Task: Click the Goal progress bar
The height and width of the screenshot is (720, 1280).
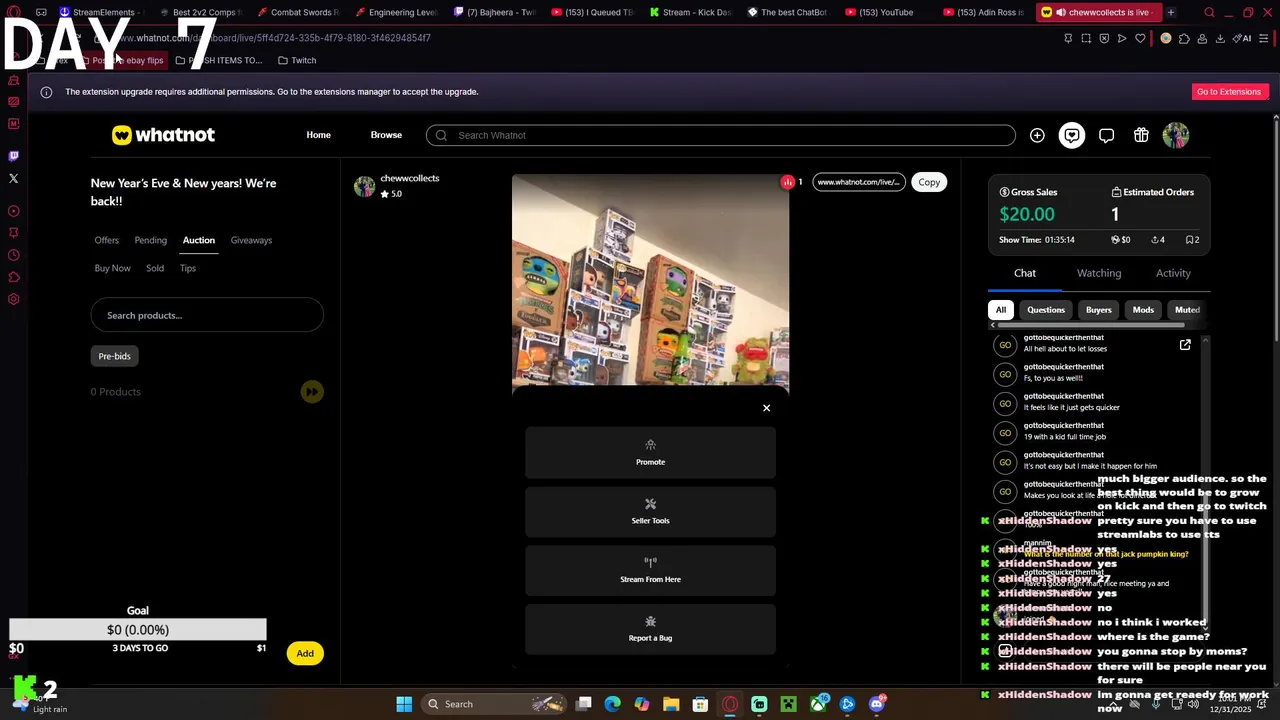Action: tap(138, 630)
